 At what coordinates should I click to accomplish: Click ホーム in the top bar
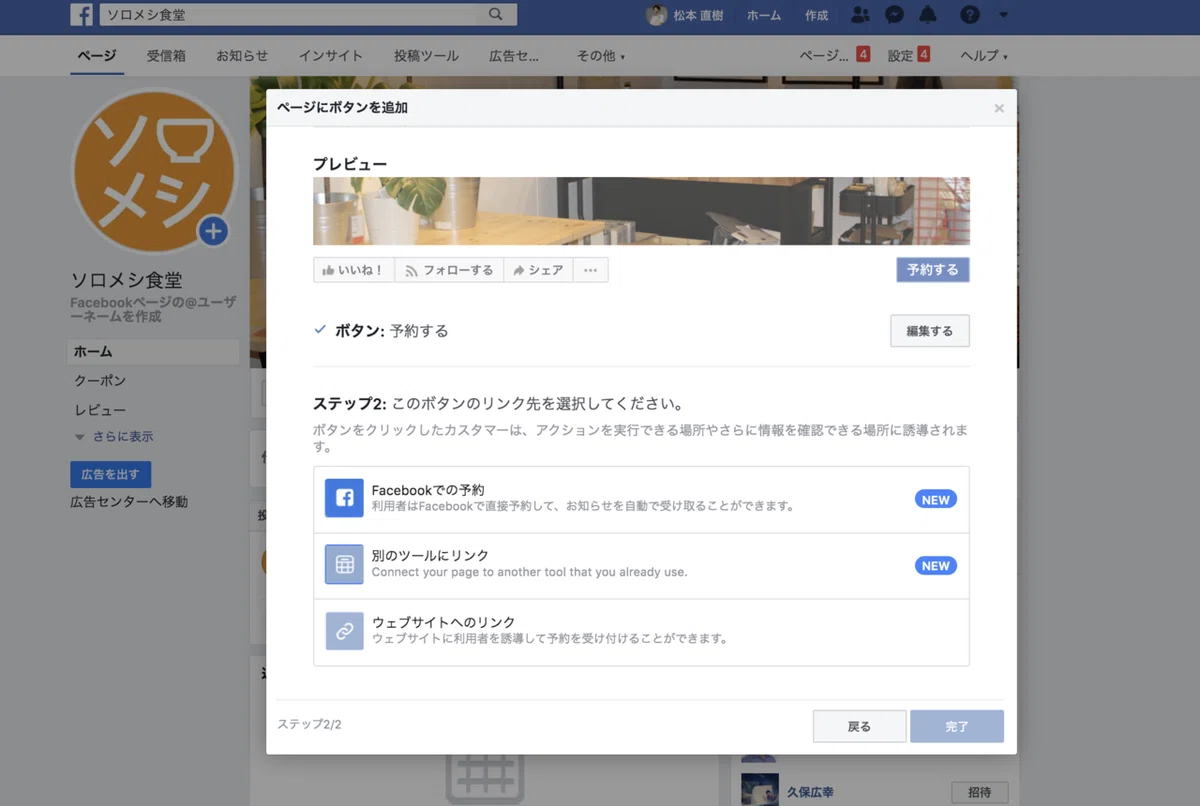(764, 15)
